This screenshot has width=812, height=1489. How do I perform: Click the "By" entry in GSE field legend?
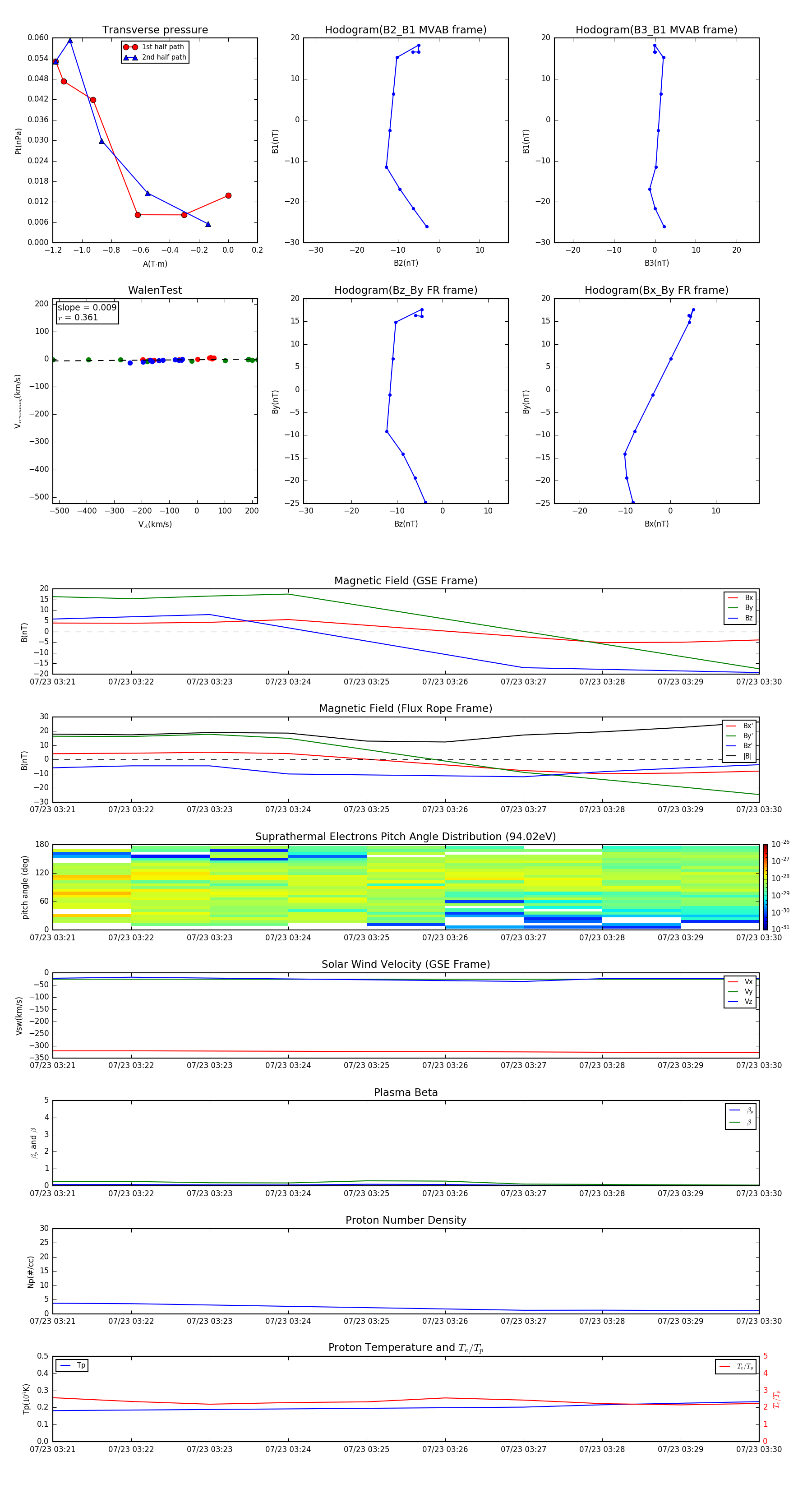point(740,608)
